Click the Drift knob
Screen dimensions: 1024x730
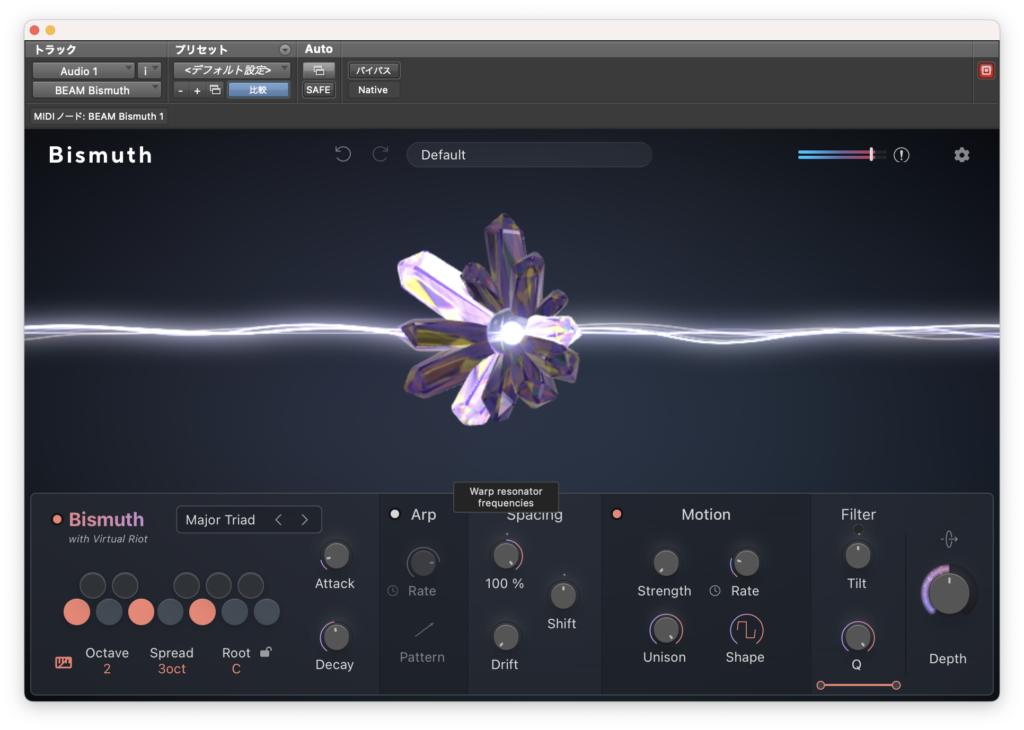(505, 637)
